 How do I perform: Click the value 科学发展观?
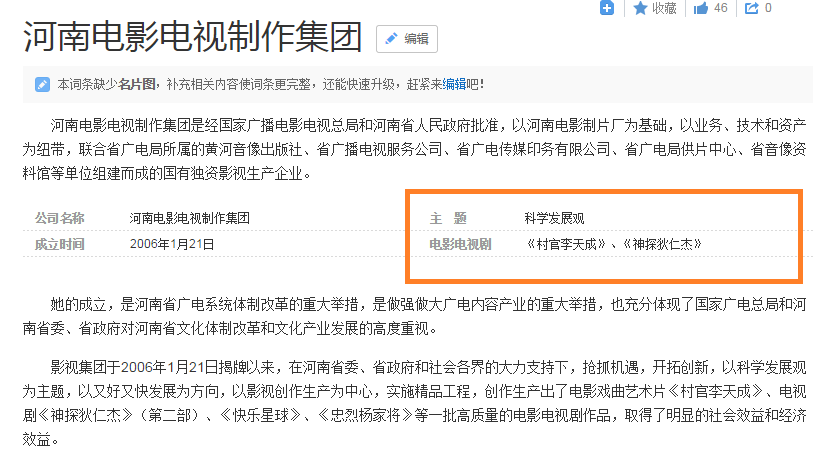554,218
